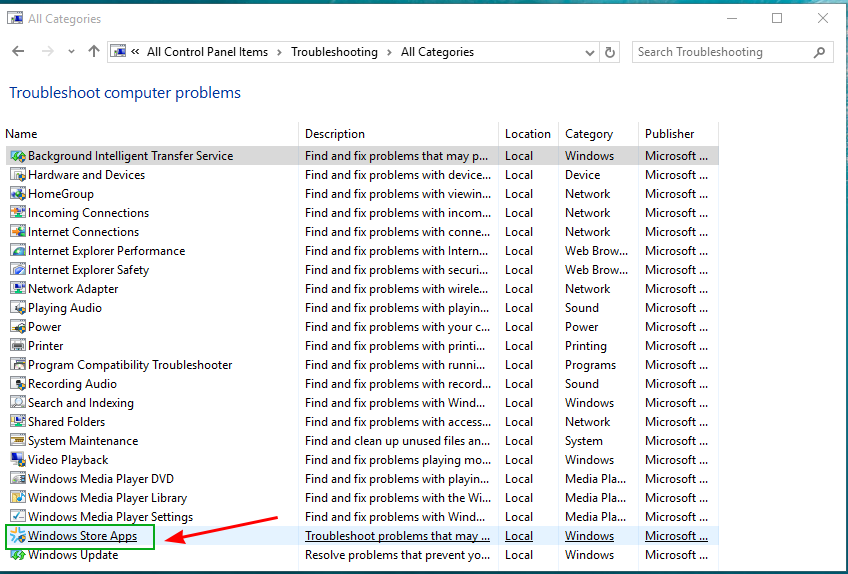The height and width of the screenshot is (574, 848).
Task: Click the Network Adapter icon
Action: [18, 289]
